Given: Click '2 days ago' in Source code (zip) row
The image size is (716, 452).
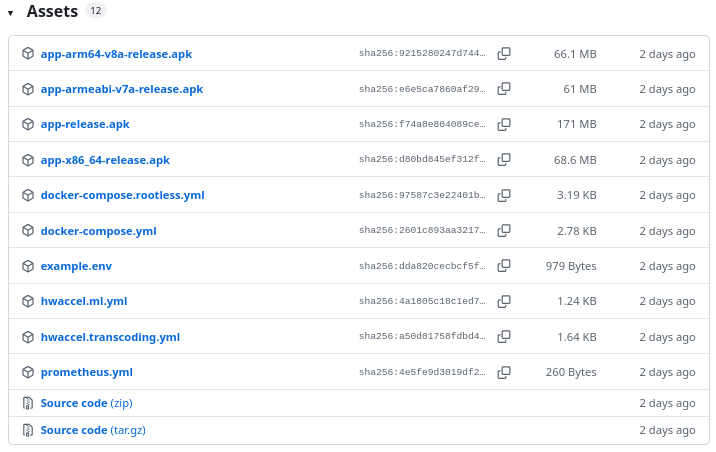Looking at the screenshot, I should tap(667, 404).
